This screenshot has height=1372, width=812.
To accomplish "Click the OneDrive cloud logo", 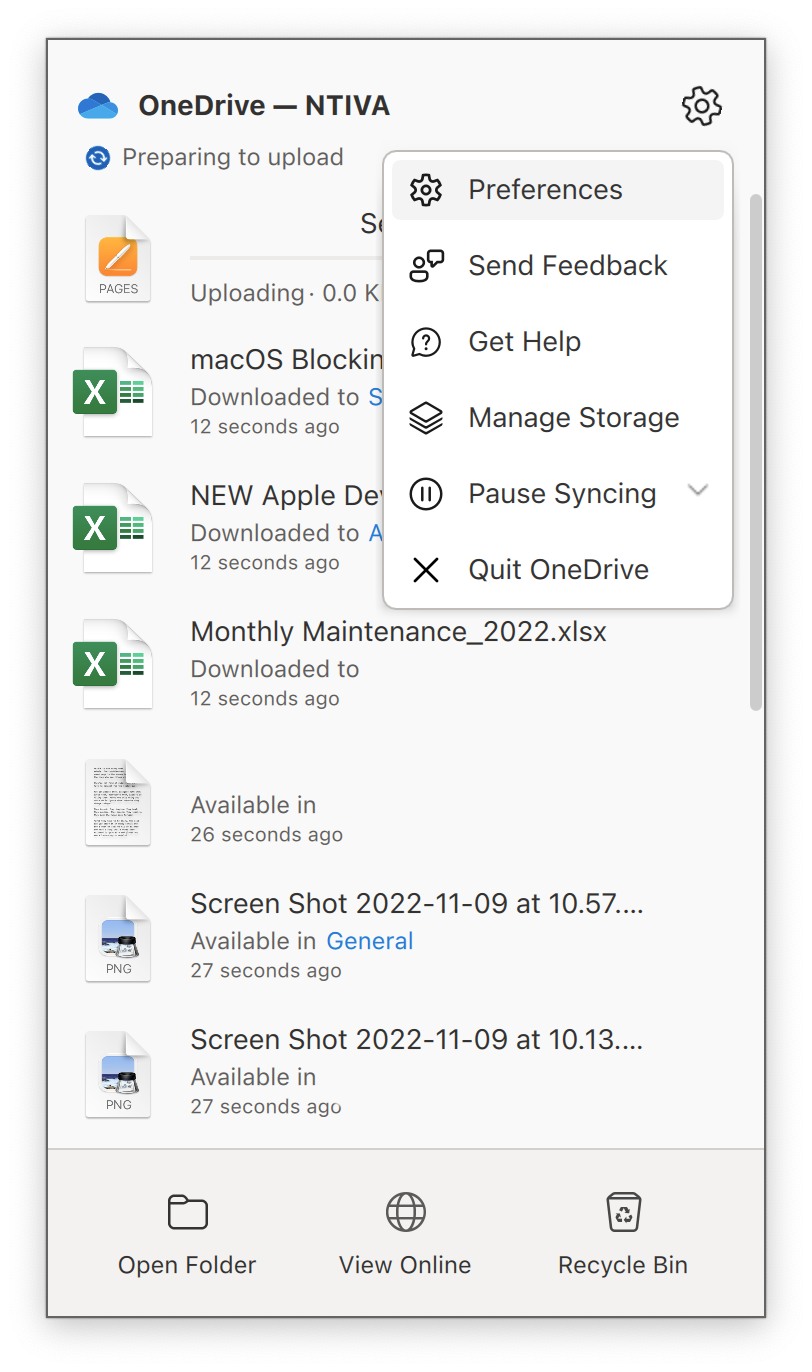I will 98,106.
